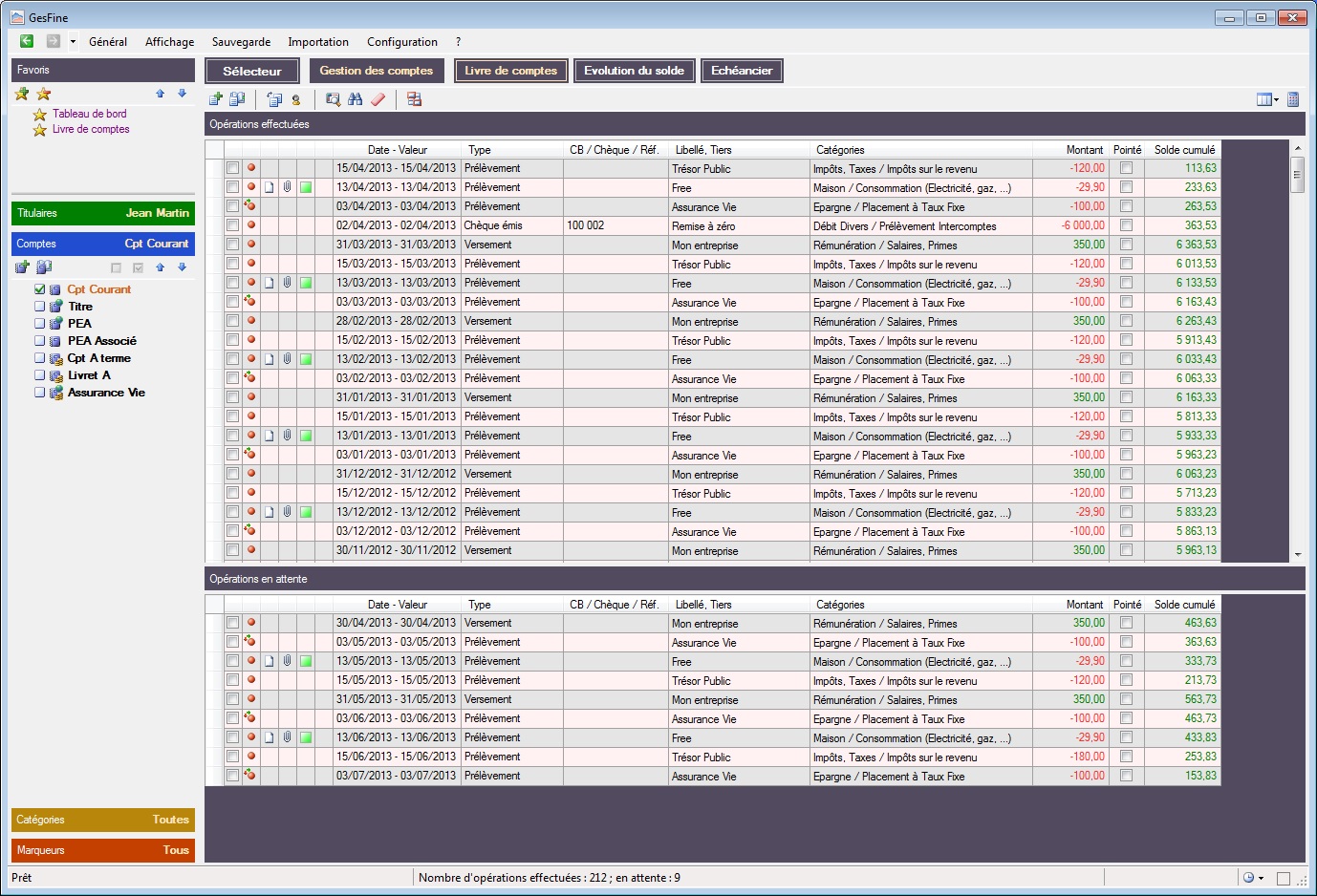Open the column layout dropdown arrow
Screen dimensions: 1317x896
click(1277, 100)
